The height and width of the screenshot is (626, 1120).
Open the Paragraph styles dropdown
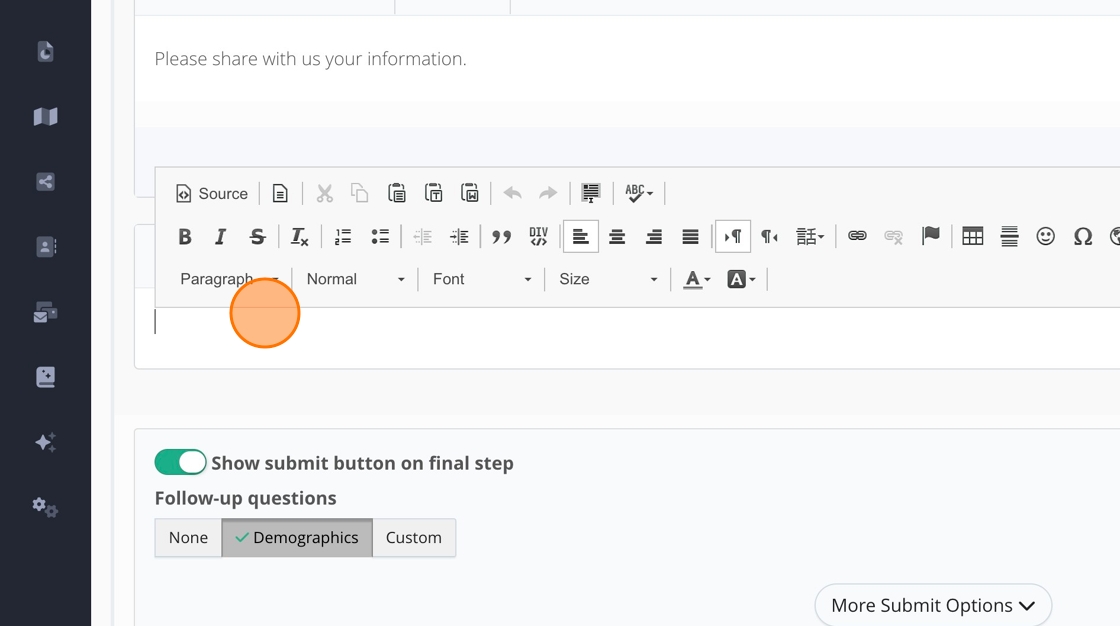(x=230, y=279)
